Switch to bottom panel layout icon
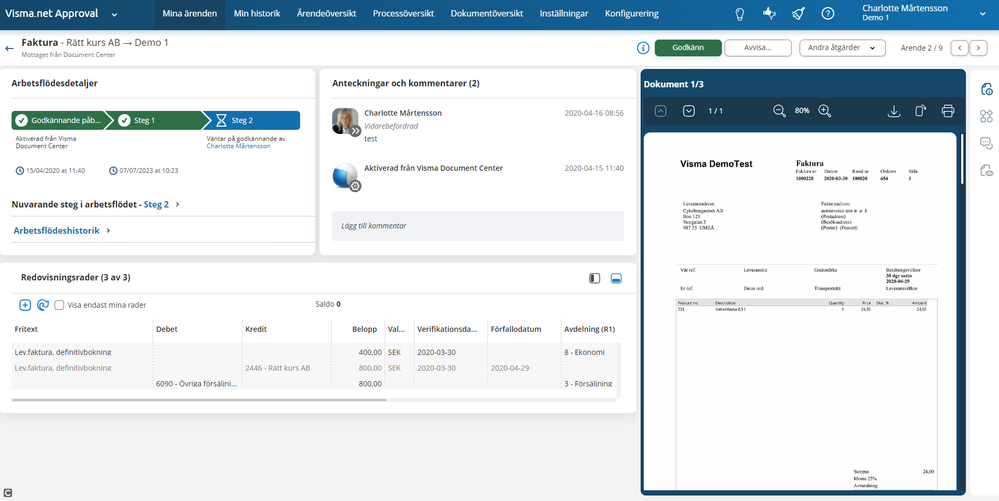999x501 pixels. click(616, 278)
